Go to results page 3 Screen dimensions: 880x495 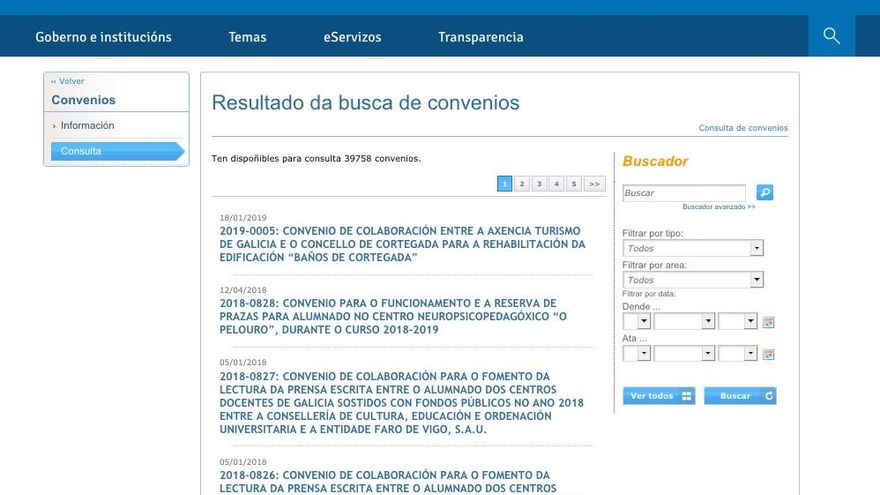pos(539,184)
